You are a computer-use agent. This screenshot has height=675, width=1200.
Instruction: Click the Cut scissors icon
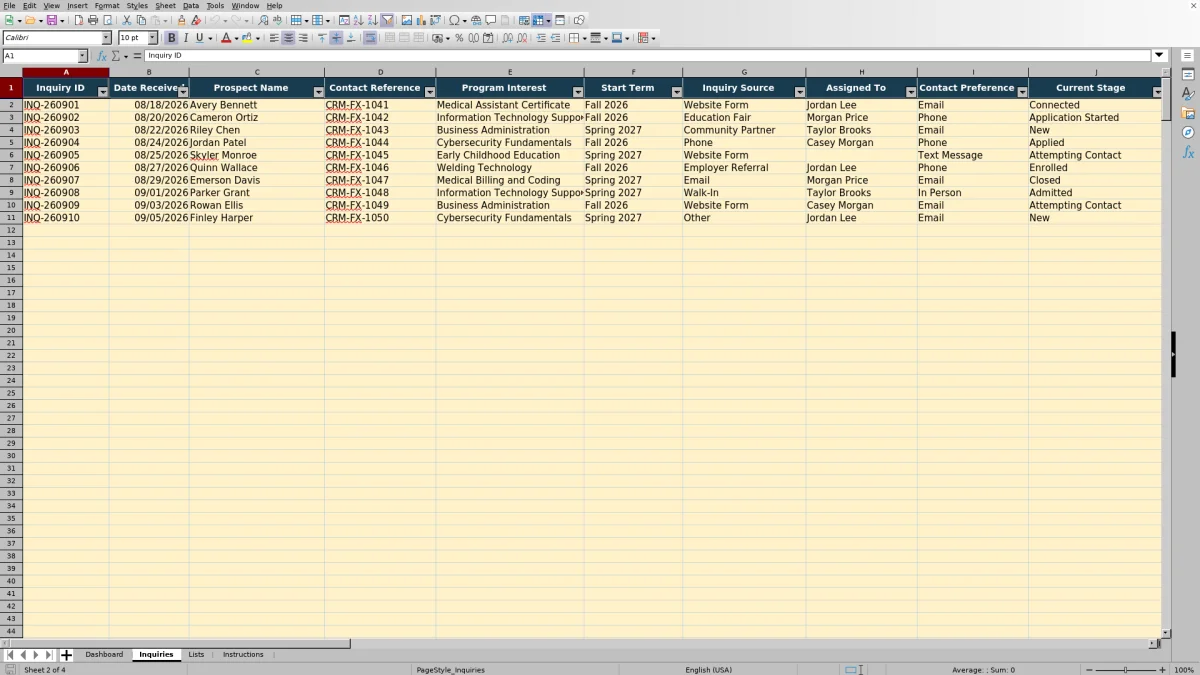[x=126, y=20]
